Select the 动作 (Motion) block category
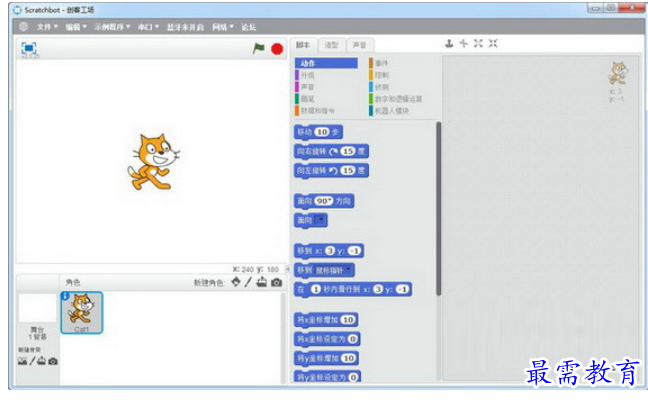The image size is (648, 404). 326,63
